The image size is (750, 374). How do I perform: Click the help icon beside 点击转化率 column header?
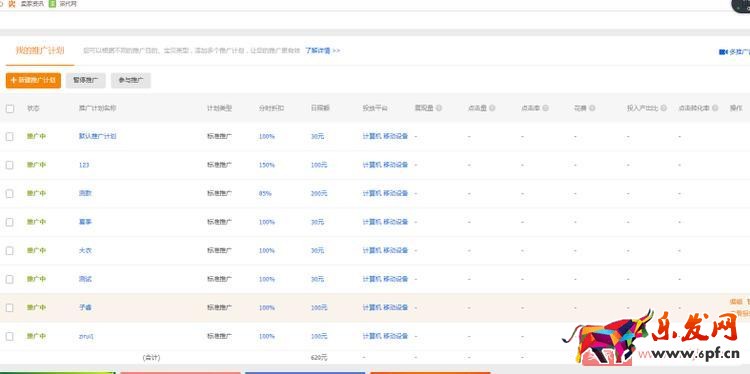coord(715,109)
